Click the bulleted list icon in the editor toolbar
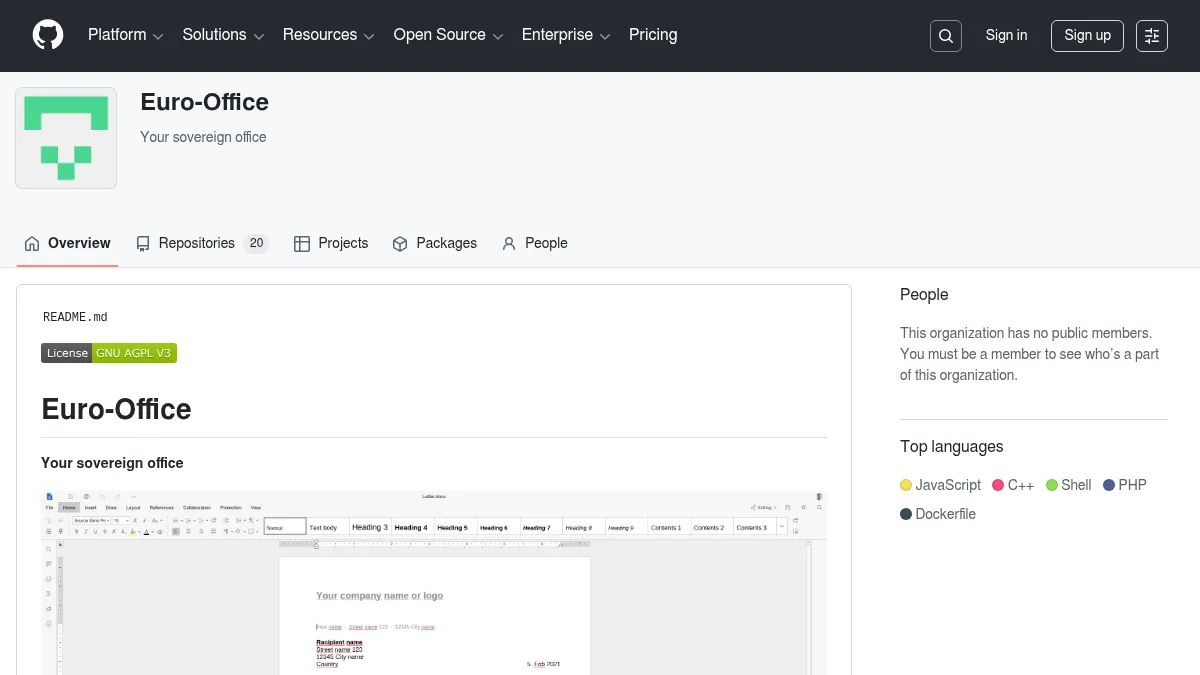 (175, 520)
